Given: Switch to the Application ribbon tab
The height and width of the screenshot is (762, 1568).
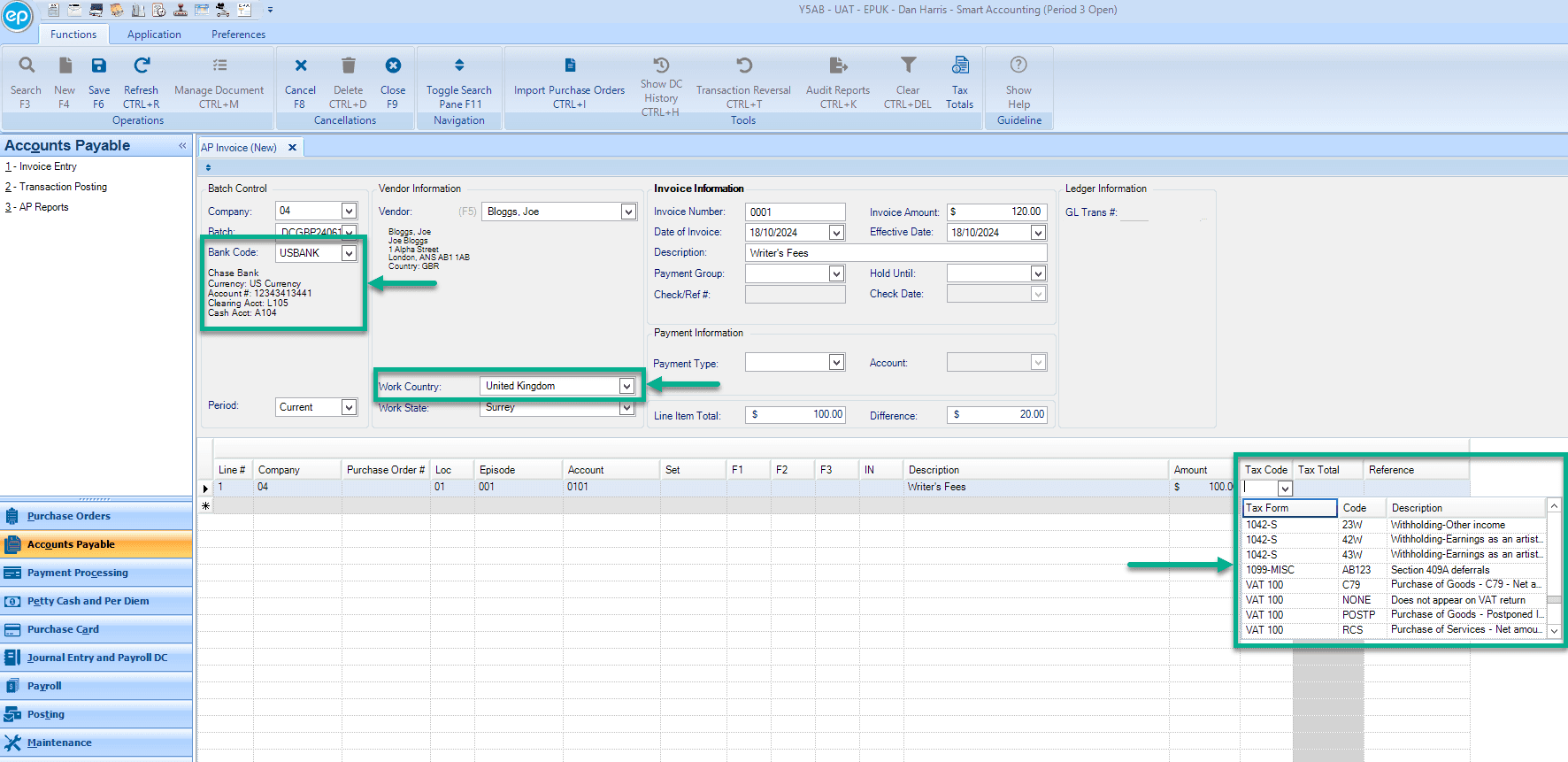Looking at the screenshot, I should 154,35.
